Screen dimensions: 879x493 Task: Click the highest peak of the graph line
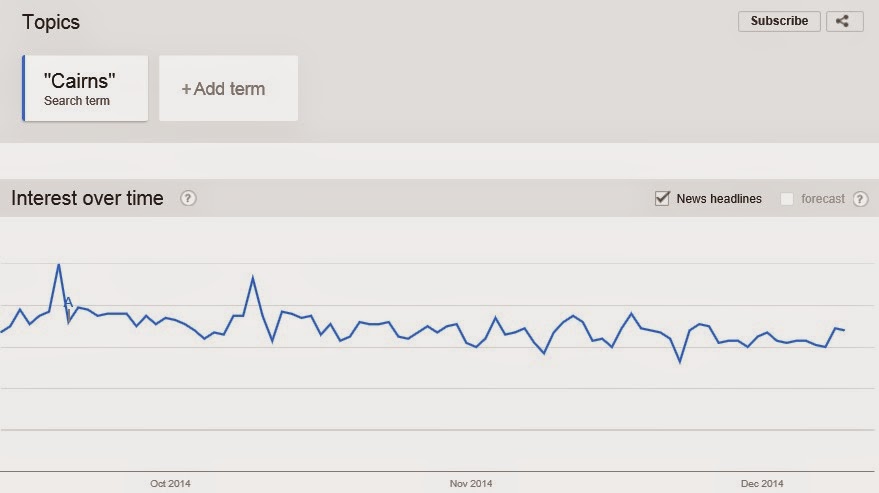58,264
